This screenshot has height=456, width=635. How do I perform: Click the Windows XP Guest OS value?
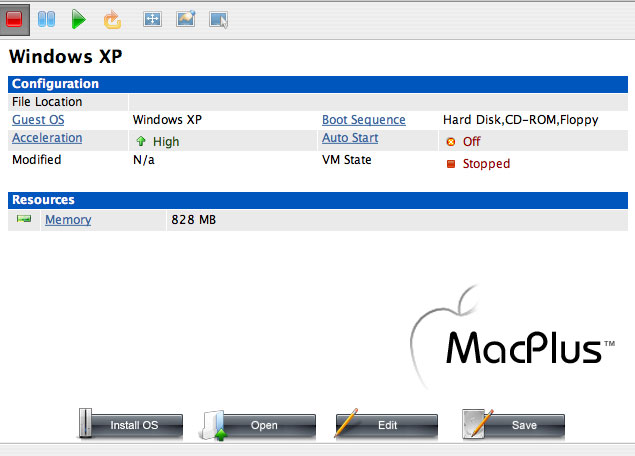[x=167, y=120]
